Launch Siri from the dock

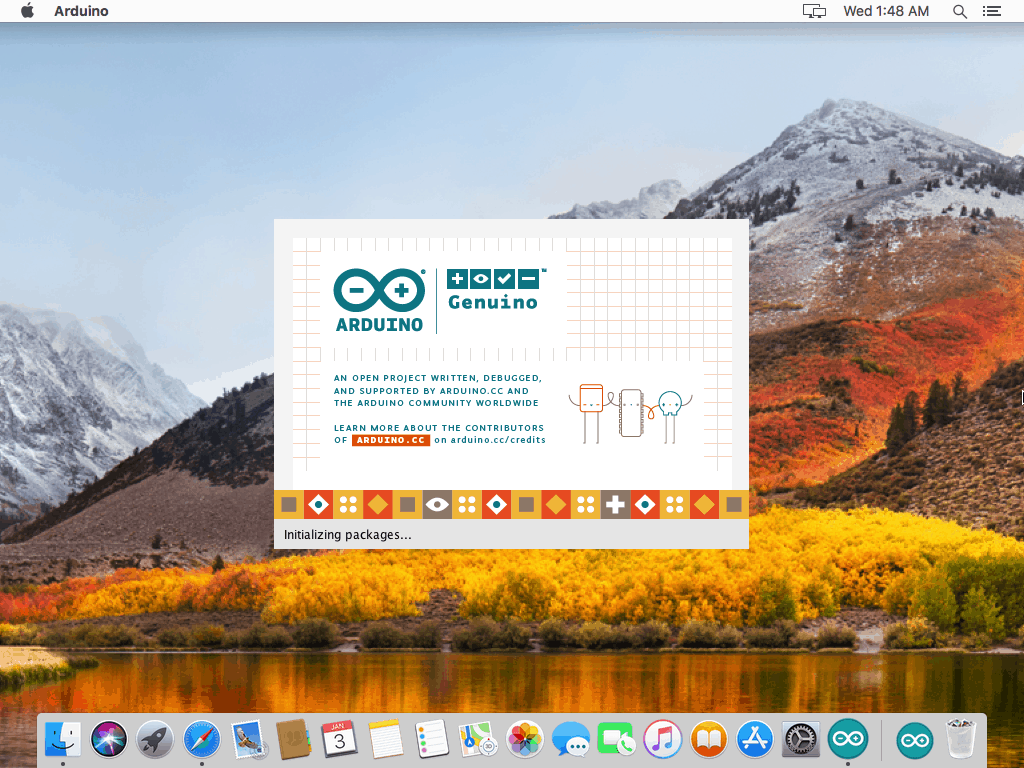(109, 739)
